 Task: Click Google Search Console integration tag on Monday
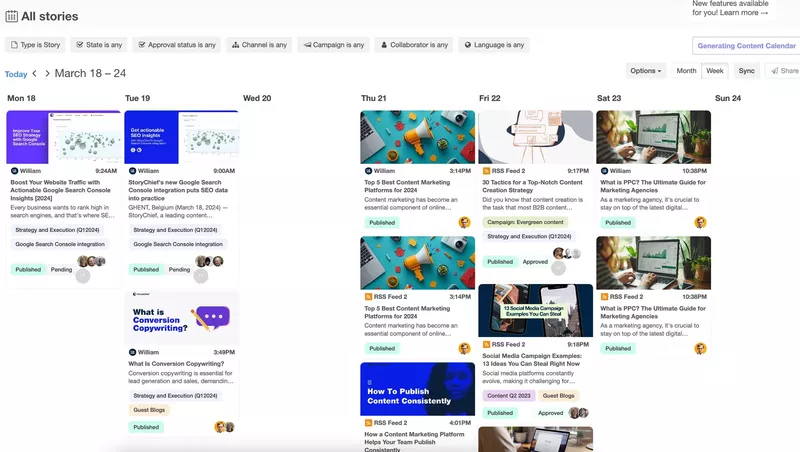(60, 244)
